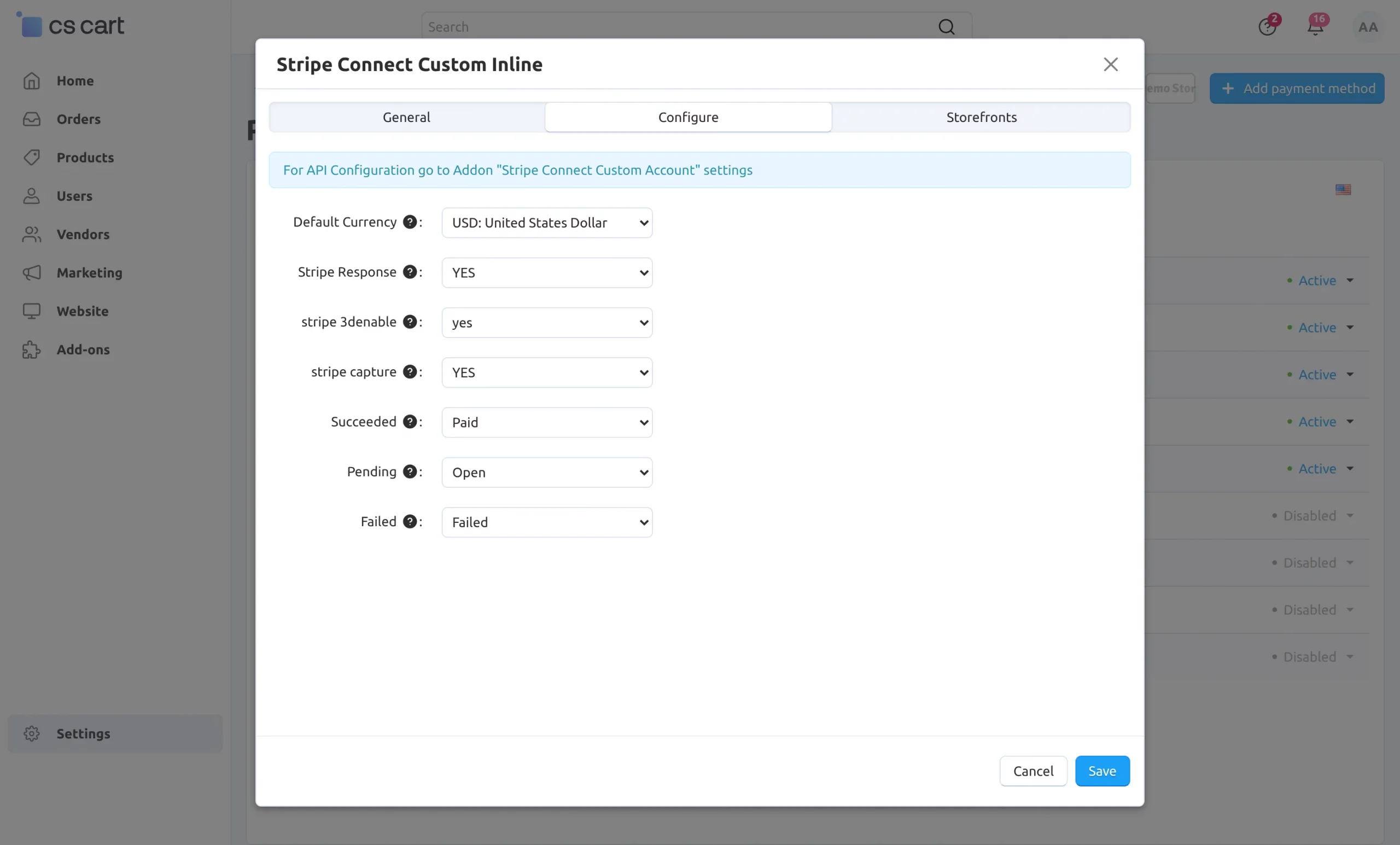Viewport: 1400px width, 845px height.
Task: Show help tooltip for stripe 3denable
Action: click(x=410, y=322)
